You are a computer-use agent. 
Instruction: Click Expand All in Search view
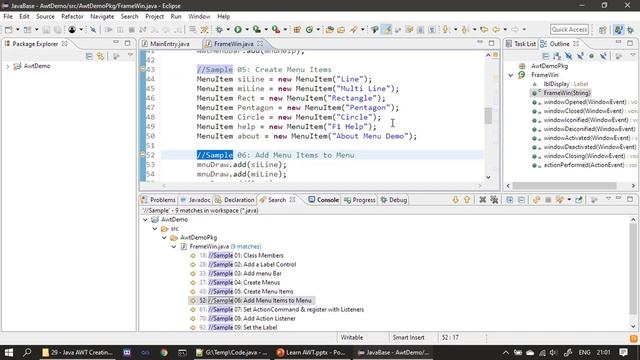510,200
